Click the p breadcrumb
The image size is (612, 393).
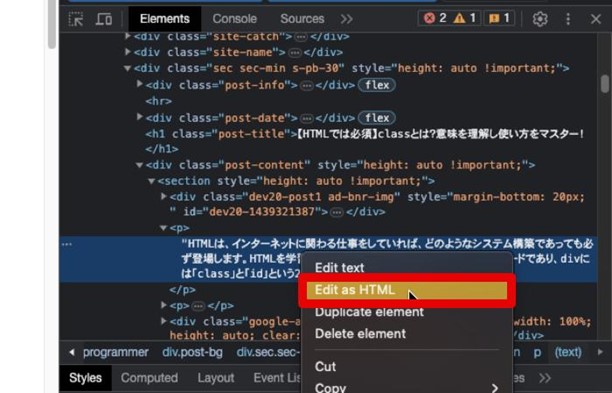click(x=537, y=352)
